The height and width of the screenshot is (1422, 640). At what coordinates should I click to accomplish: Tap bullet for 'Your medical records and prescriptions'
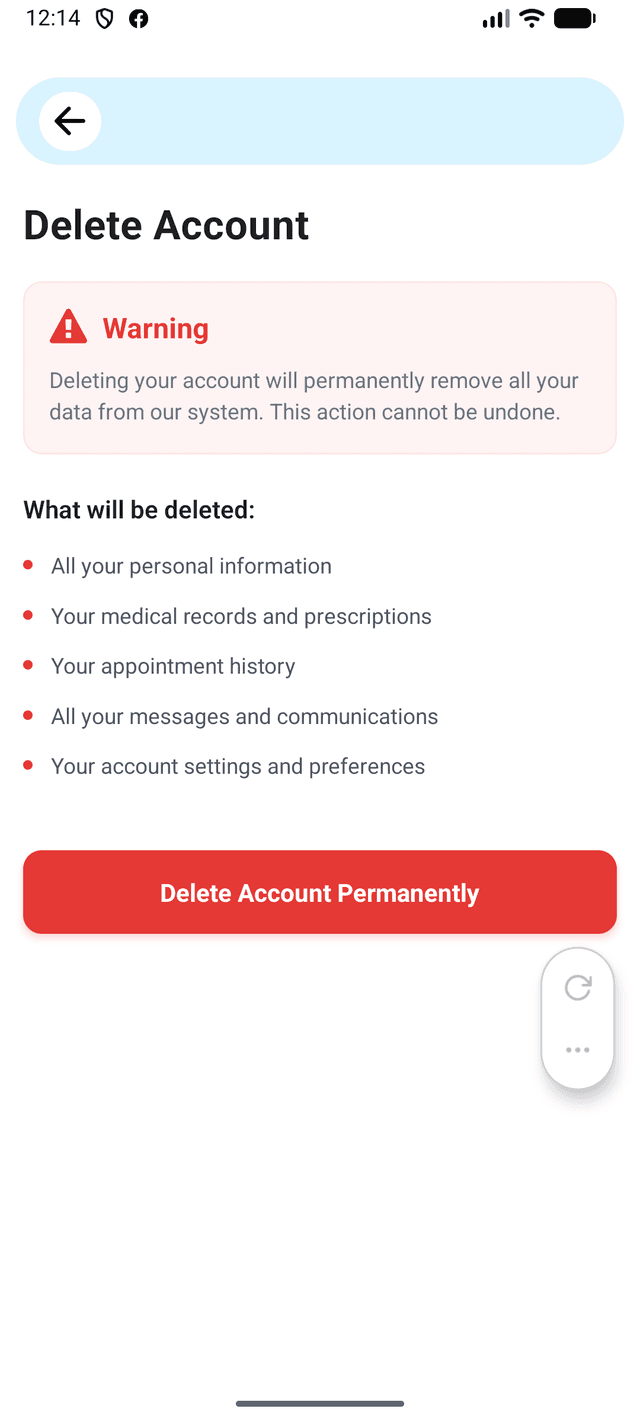pos(28,615)
